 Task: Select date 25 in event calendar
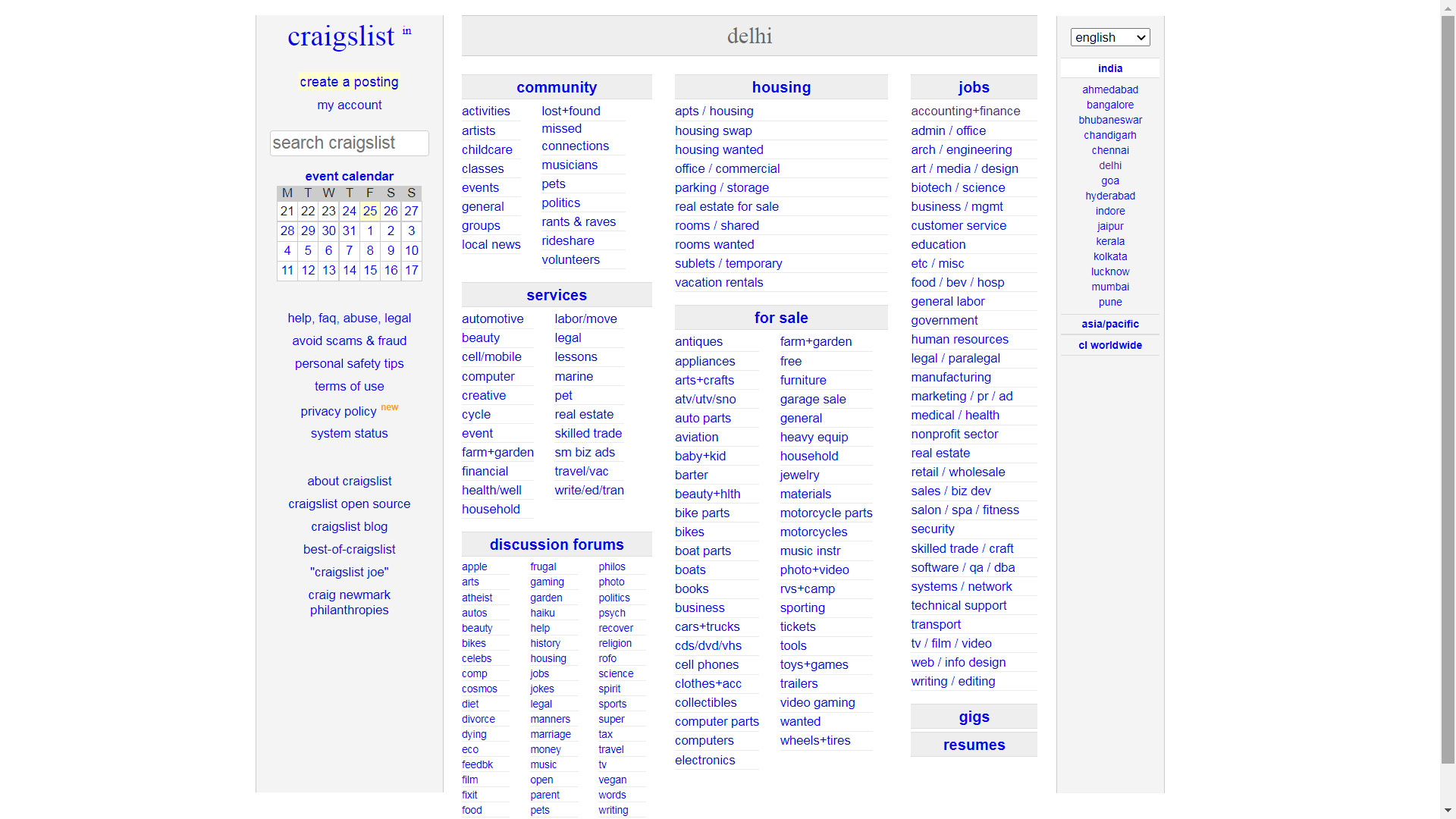[370, 211]
